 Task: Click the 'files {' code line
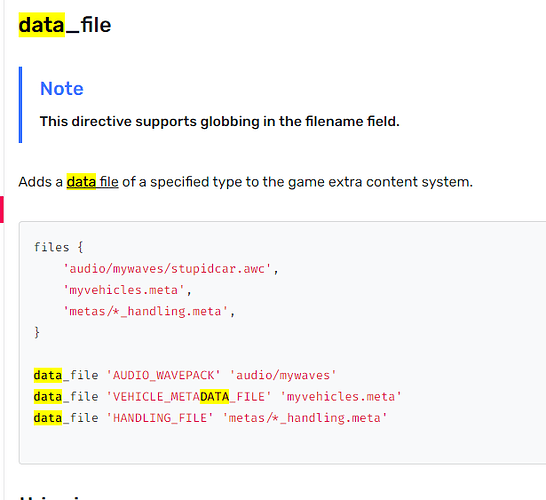[58, 247]
